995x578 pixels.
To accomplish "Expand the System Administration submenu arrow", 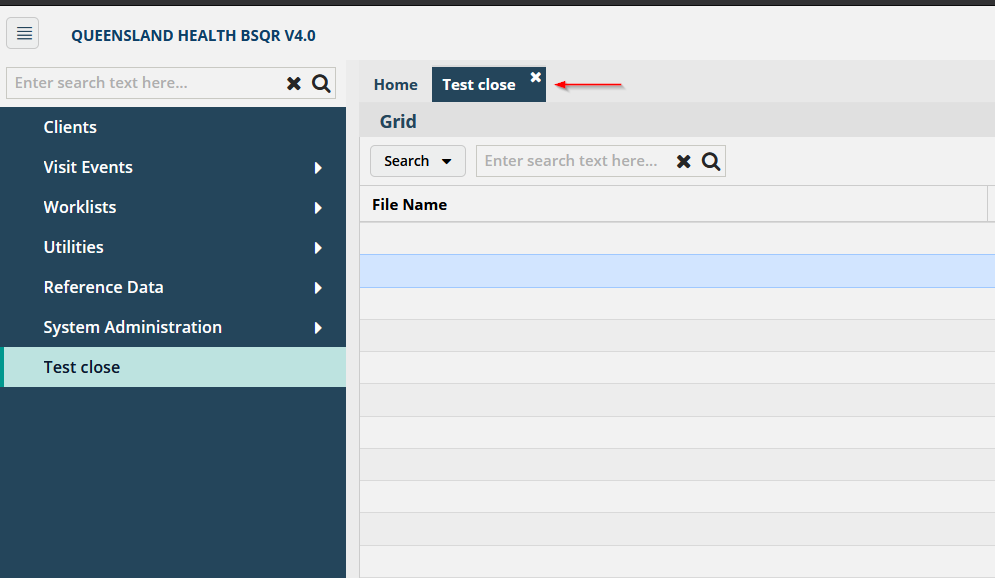I will pyautogui.click(x=318, y=328).
